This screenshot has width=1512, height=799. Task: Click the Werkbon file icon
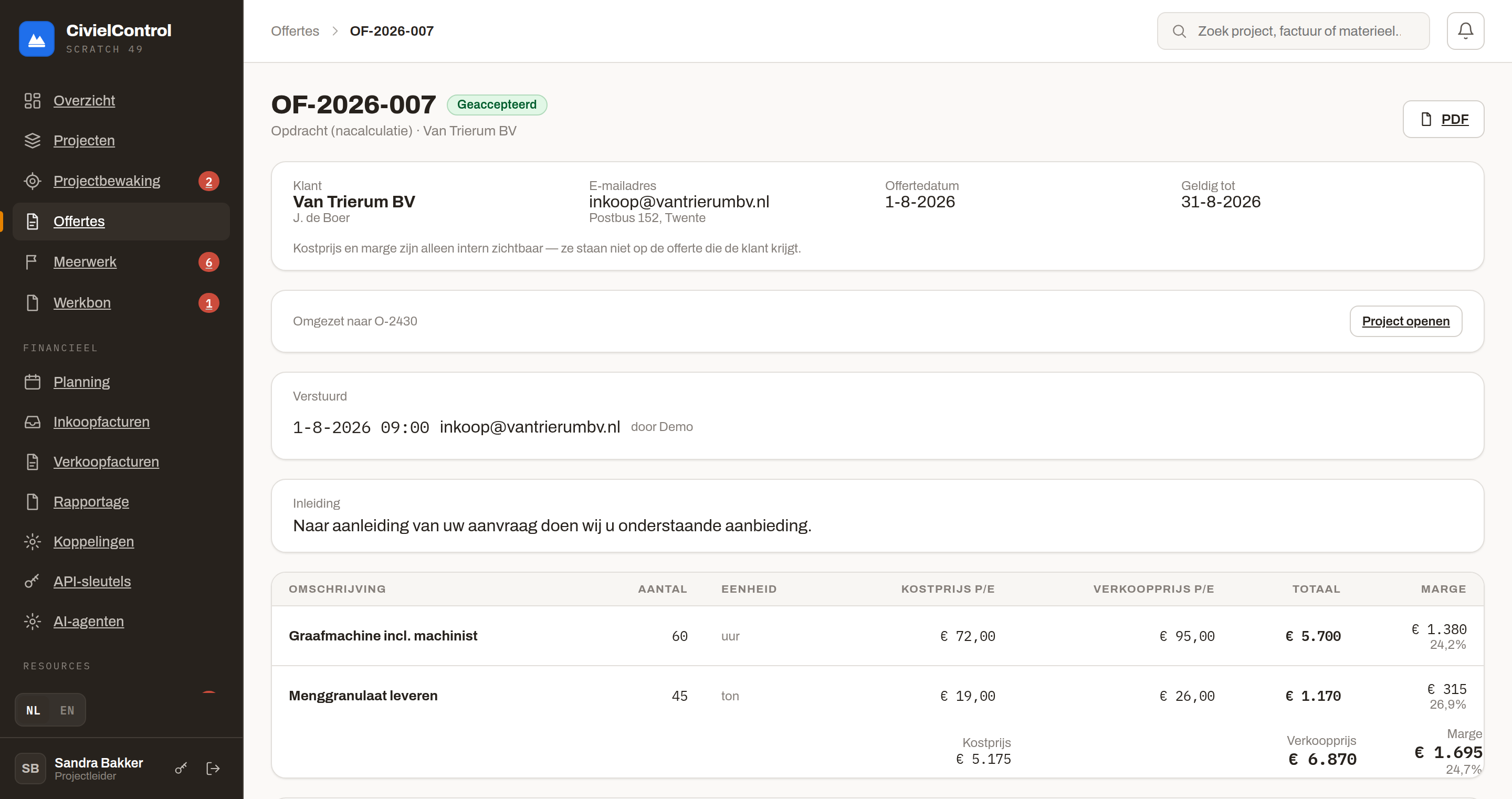[x=32, y=302]
